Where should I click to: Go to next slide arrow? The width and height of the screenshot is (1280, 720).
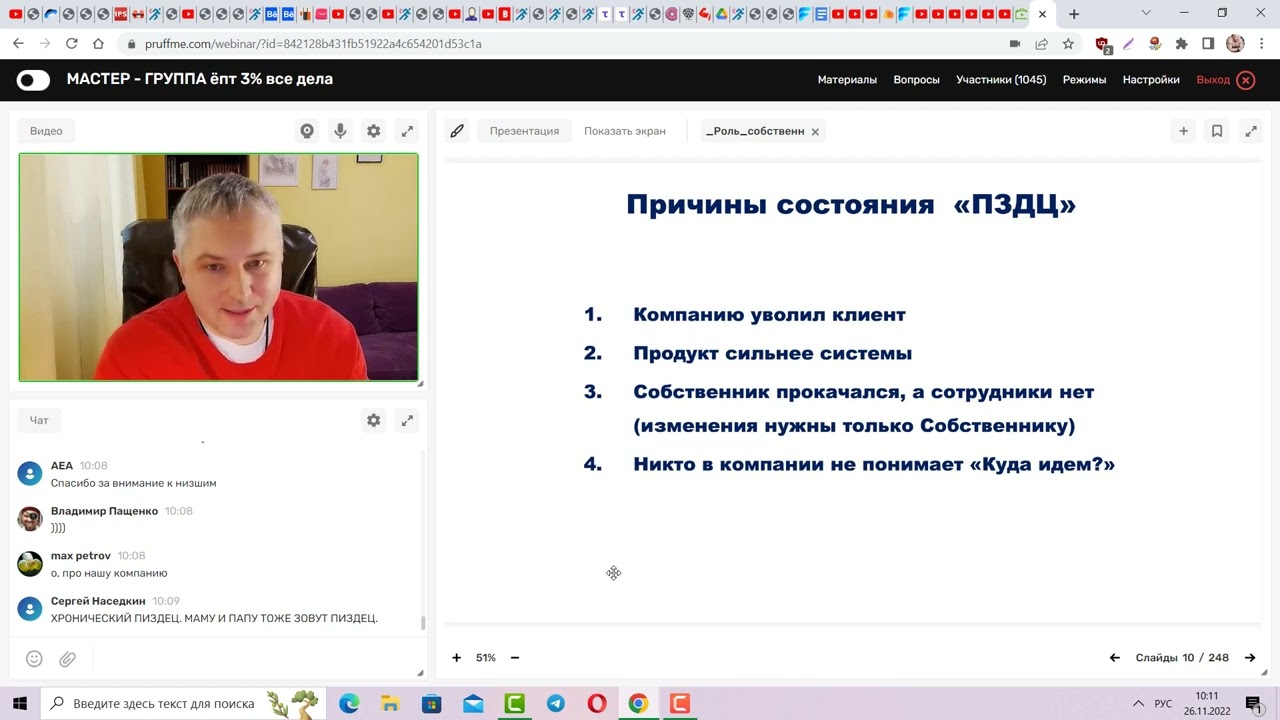point(1249,658)
